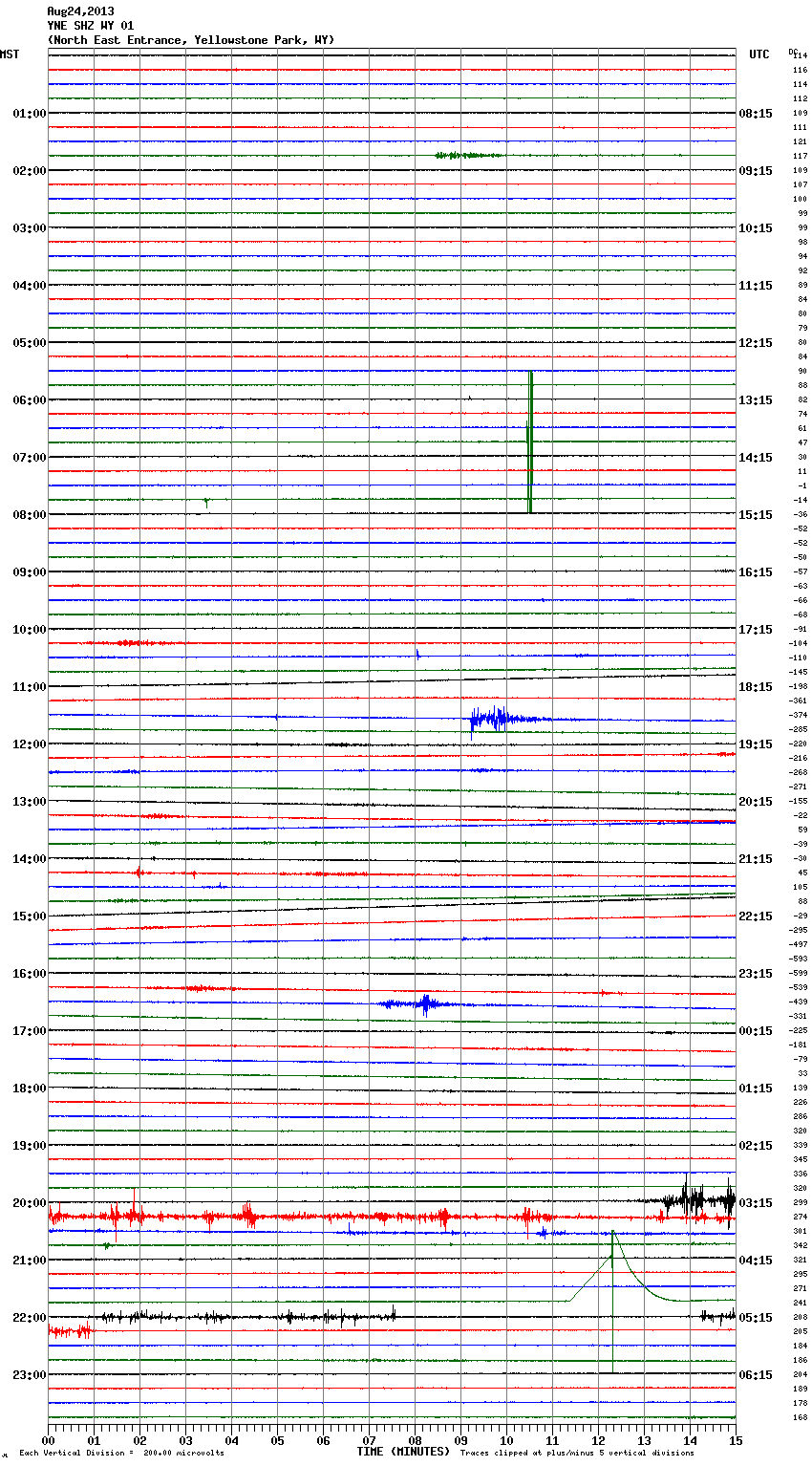
Task: Click the 10:15 UTC time label
Action: pyautogui.click(x=756, y=228)
